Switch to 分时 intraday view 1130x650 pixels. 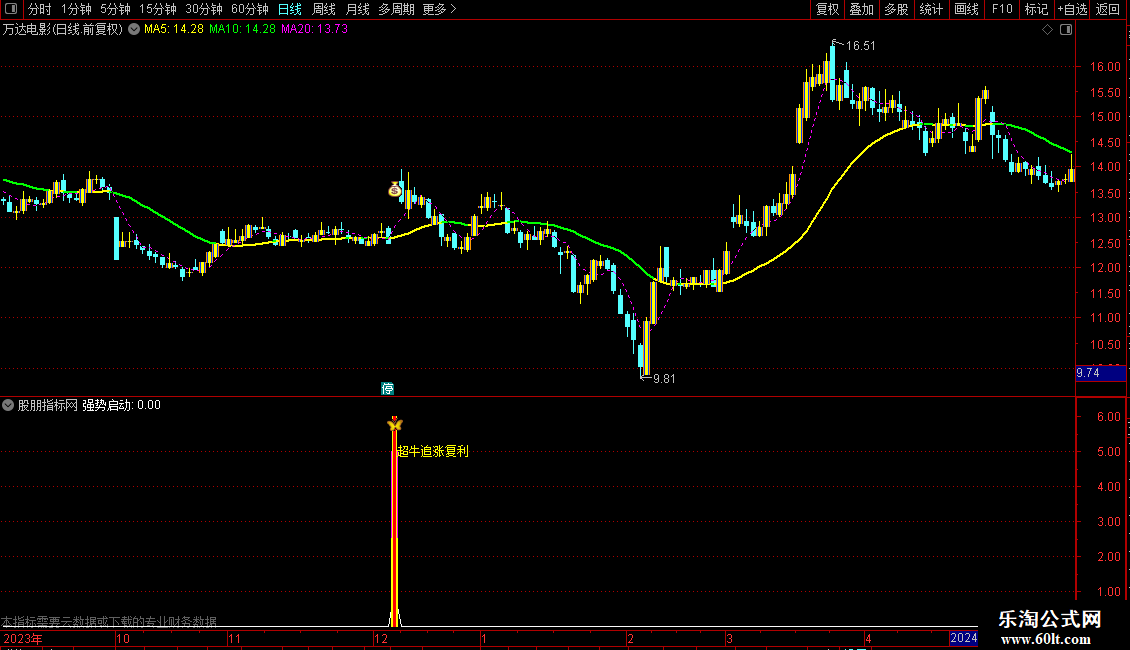tap(40, 9)
